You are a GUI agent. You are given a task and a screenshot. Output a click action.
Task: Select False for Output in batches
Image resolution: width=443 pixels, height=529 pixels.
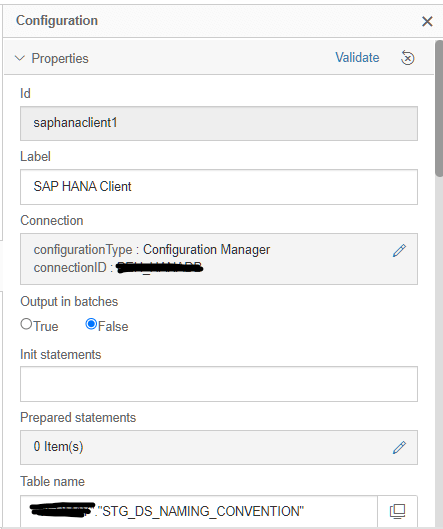(91, 324)
